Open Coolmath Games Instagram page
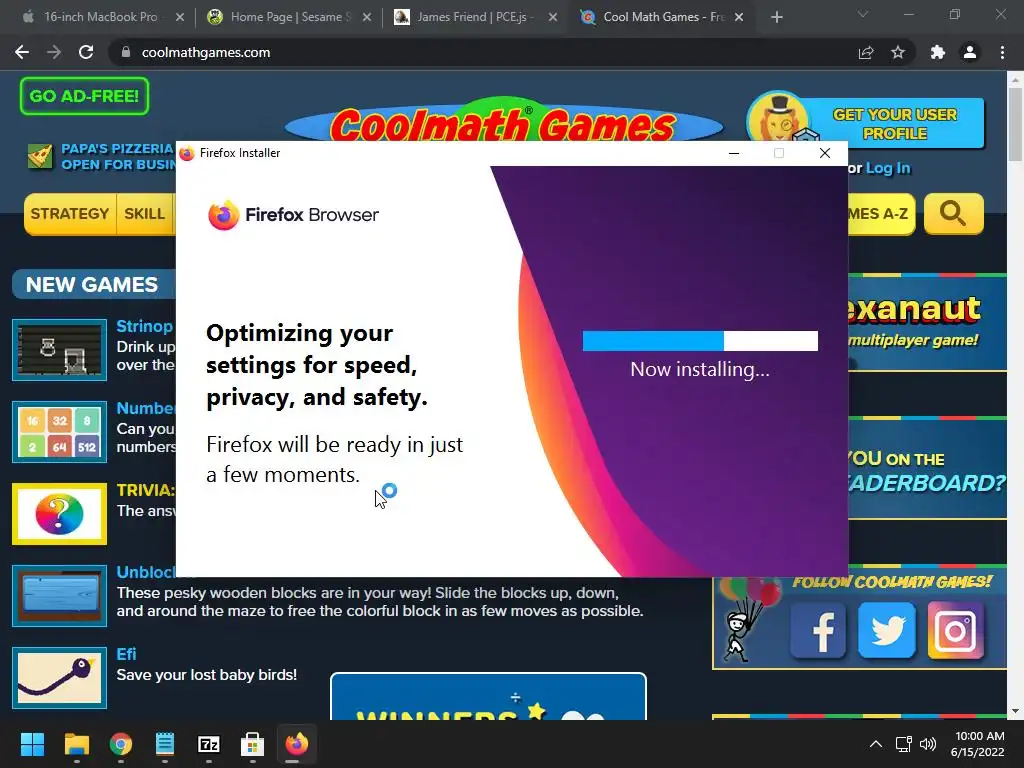 [955, 630]
